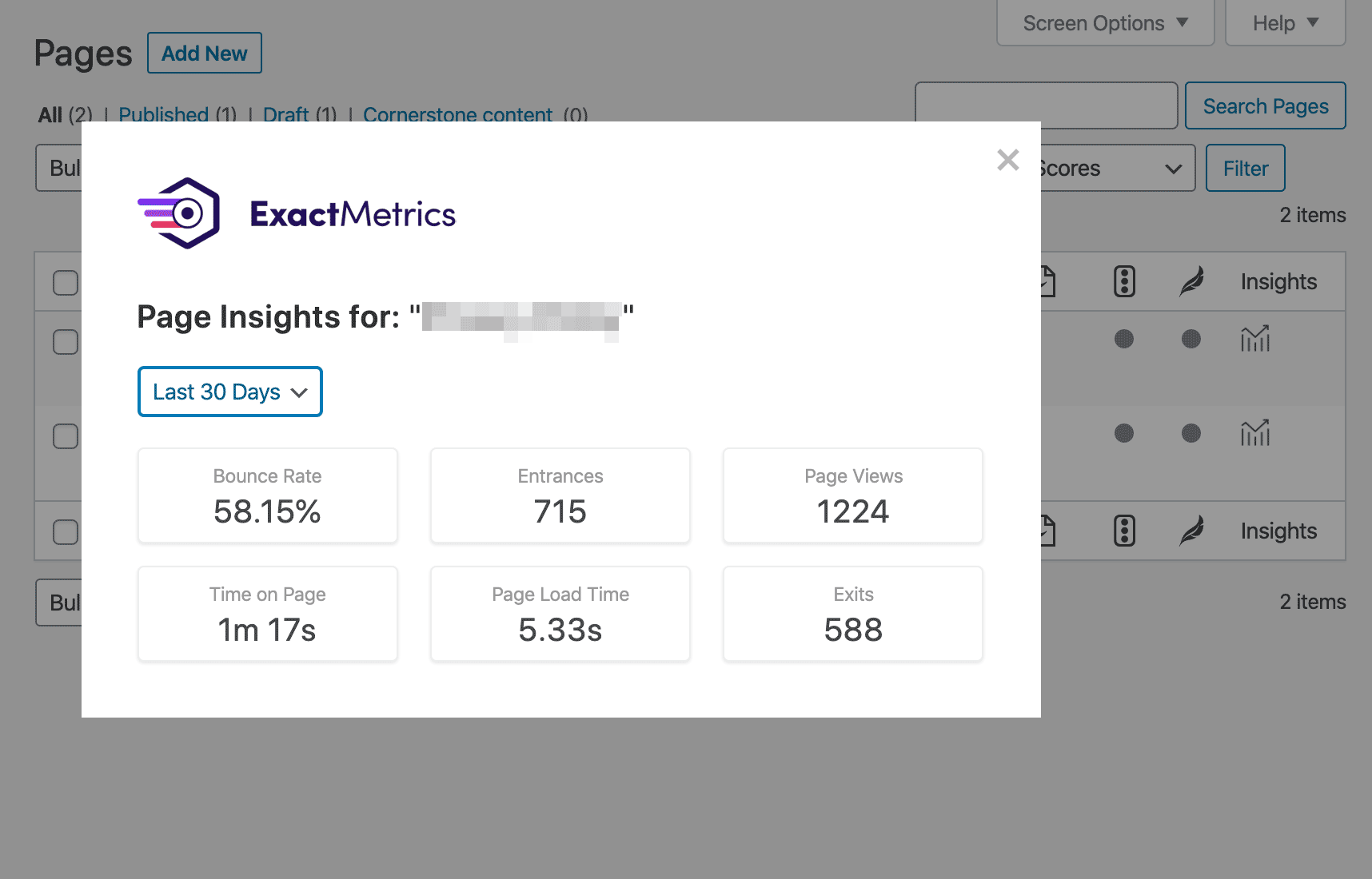Image resolution: width=1372 pixels, height=879 pixels.
Task: Open Insights chart icon for first page row
Action: point(1255,339)
